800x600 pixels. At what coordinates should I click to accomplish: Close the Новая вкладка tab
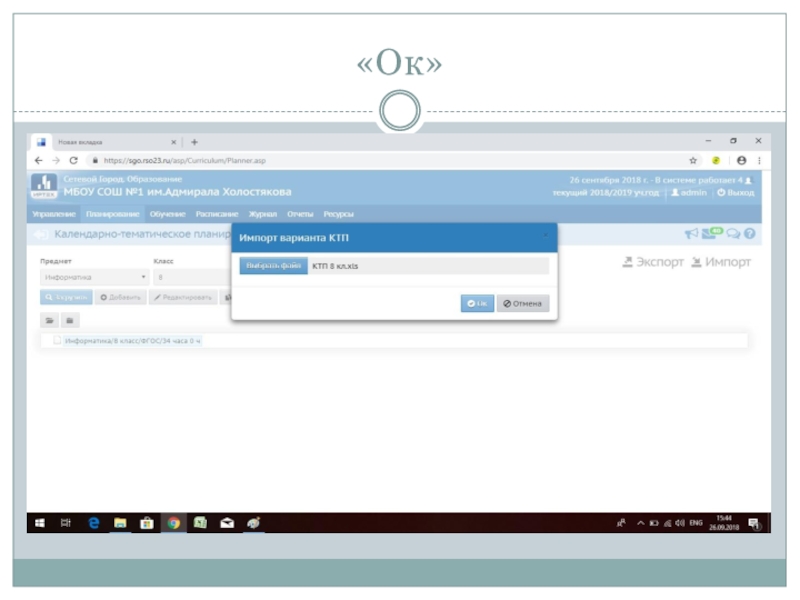[x=173, y=142]
